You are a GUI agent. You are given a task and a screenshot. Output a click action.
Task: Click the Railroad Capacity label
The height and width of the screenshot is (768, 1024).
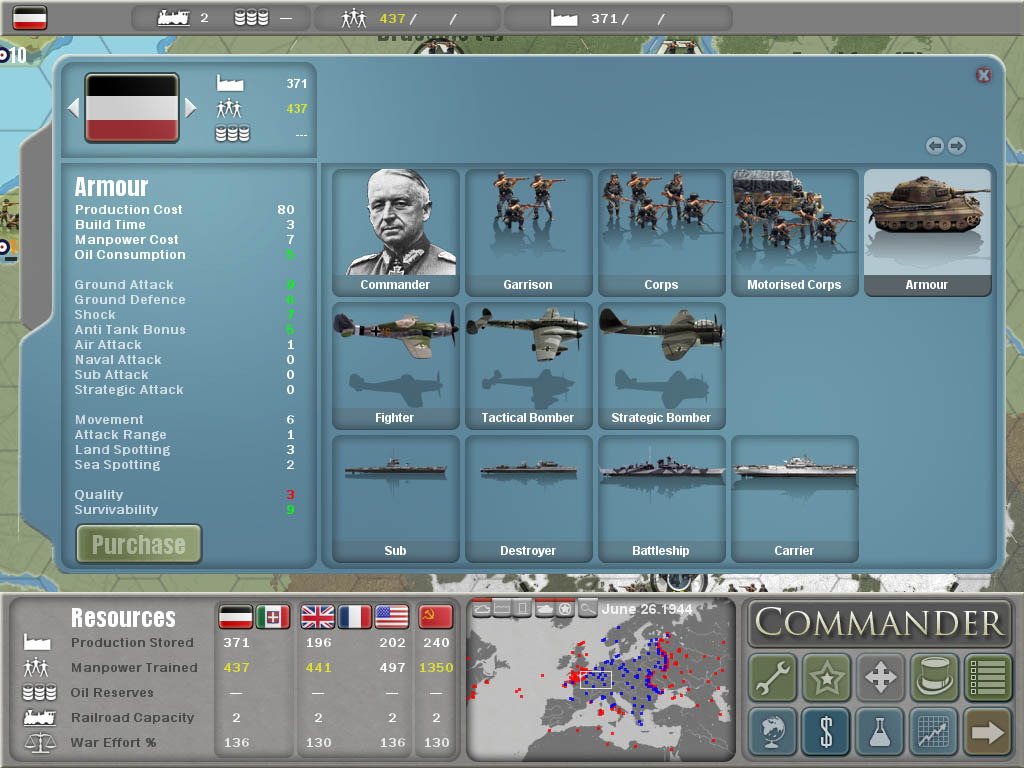133,717
